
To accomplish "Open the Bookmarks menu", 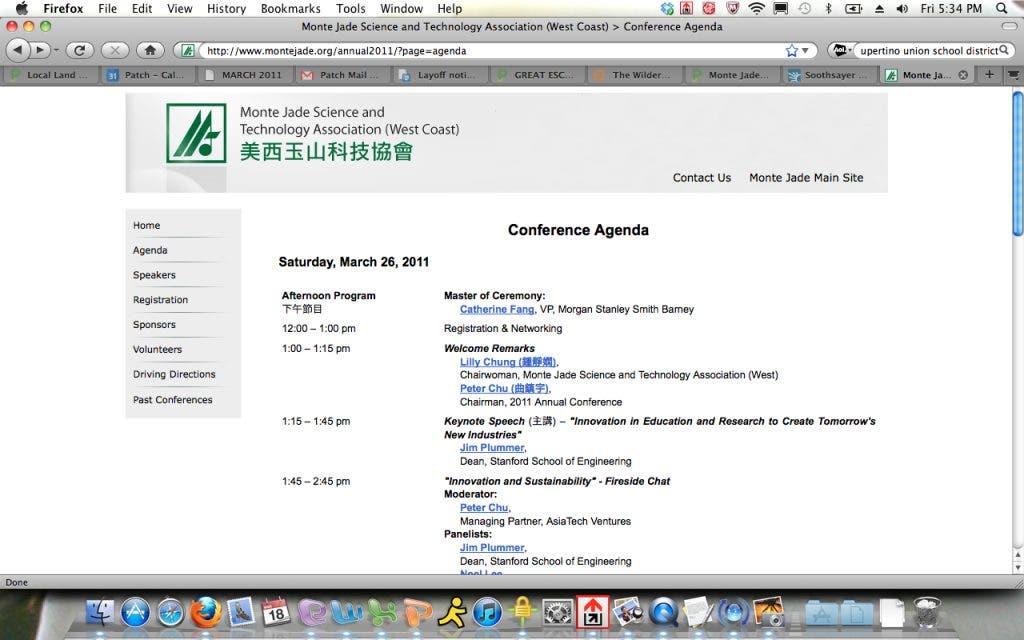I will 291,8.
